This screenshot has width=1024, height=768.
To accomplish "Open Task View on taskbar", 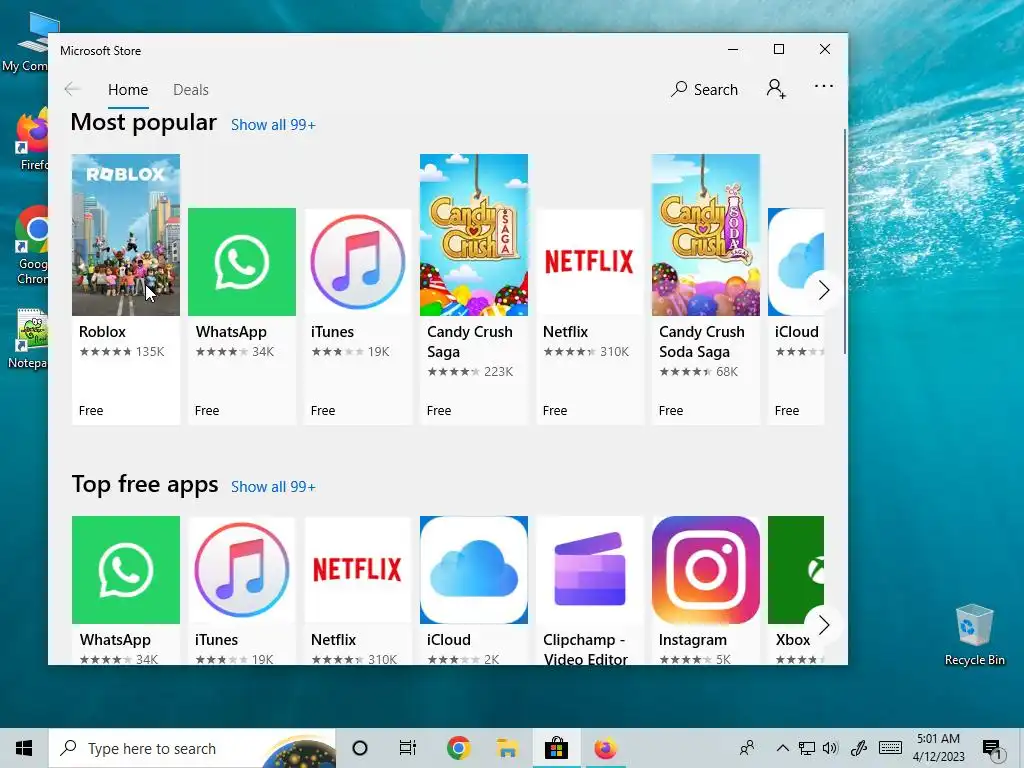I will pyautogui.click(x=408, y=748).
